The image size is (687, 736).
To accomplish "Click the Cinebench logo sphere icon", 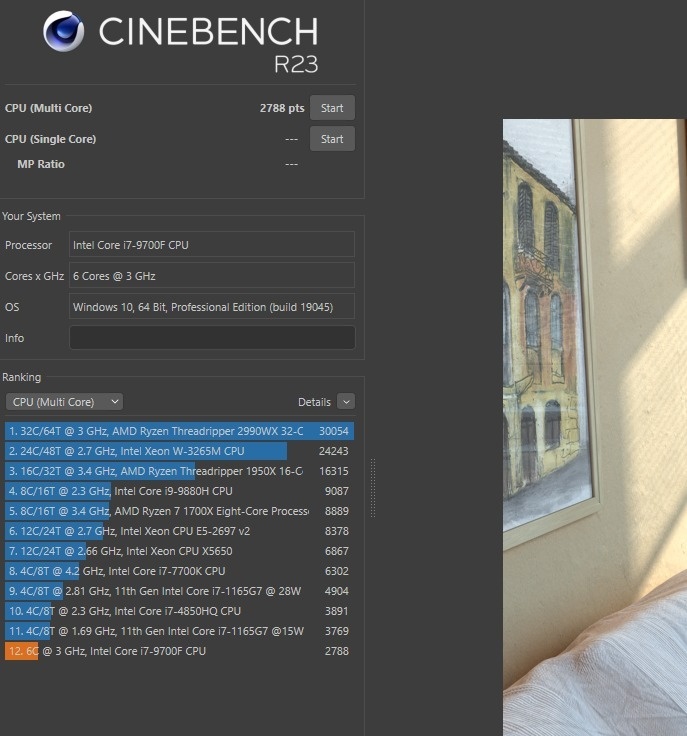I will tap(63, 31).
